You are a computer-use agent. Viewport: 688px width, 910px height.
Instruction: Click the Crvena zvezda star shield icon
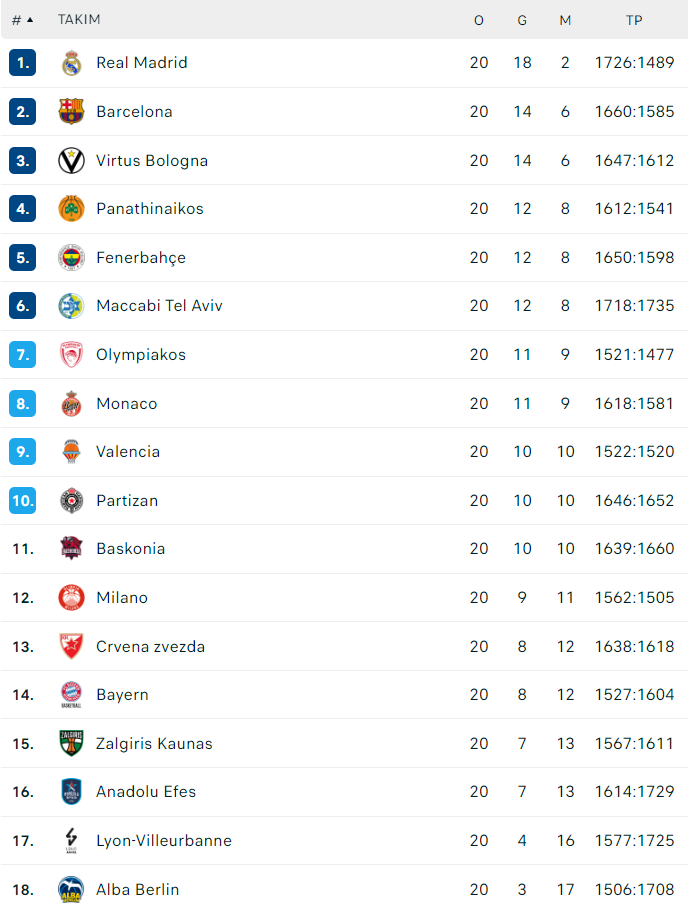pos(71,647)
